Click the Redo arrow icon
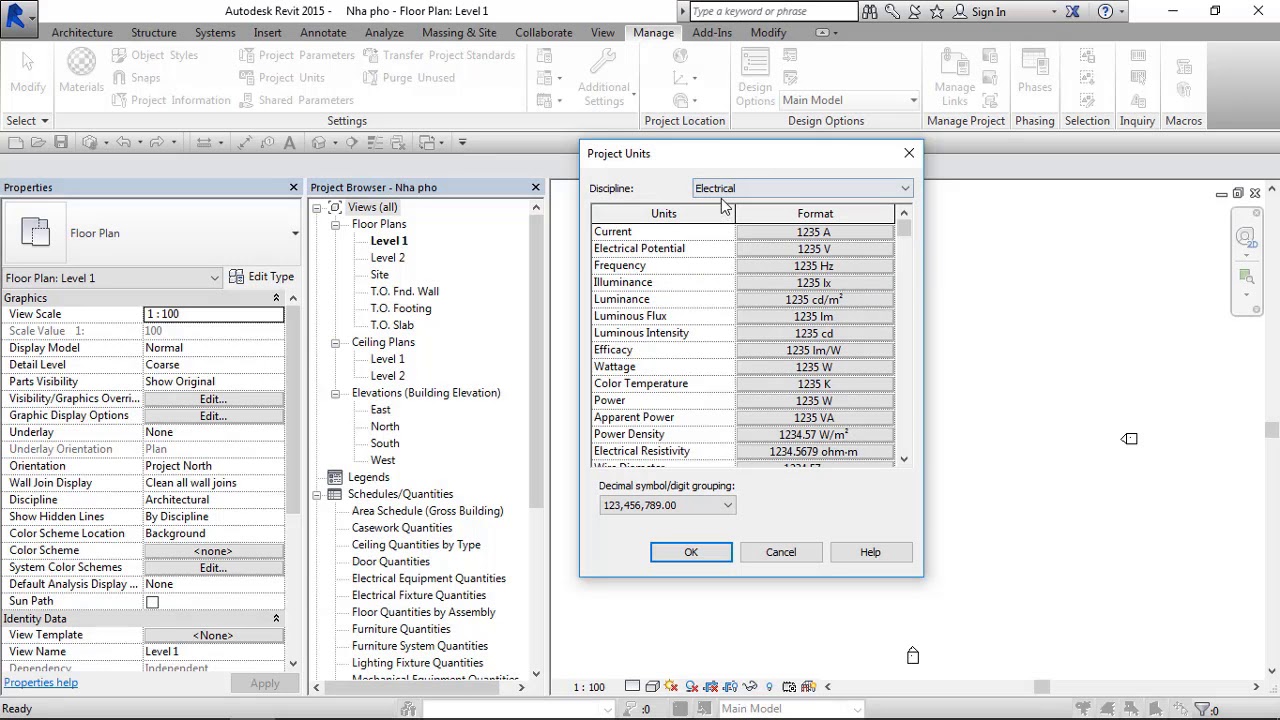The height and width of the screenshot is (720, 1280). click(x=157, y=143)
